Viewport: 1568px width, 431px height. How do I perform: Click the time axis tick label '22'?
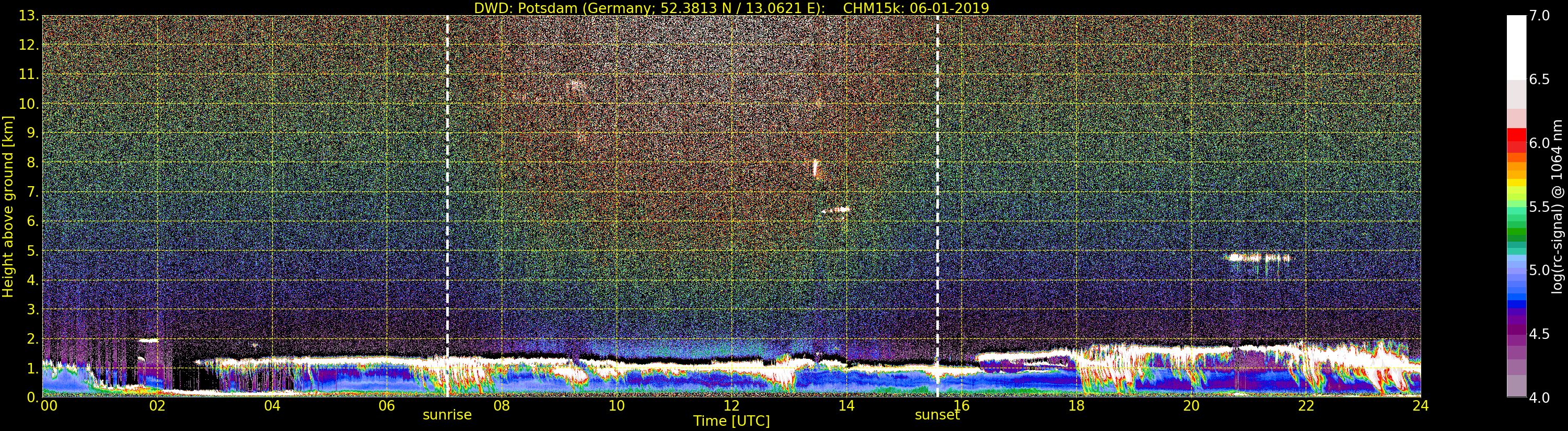(x=1306, y=406)
